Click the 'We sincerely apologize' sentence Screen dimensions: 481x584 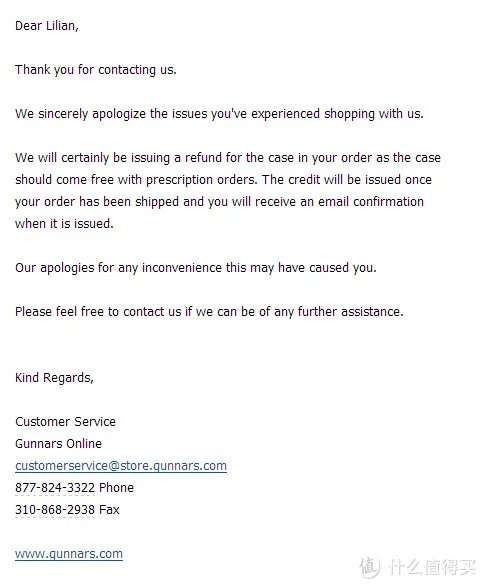coord(219,114)
